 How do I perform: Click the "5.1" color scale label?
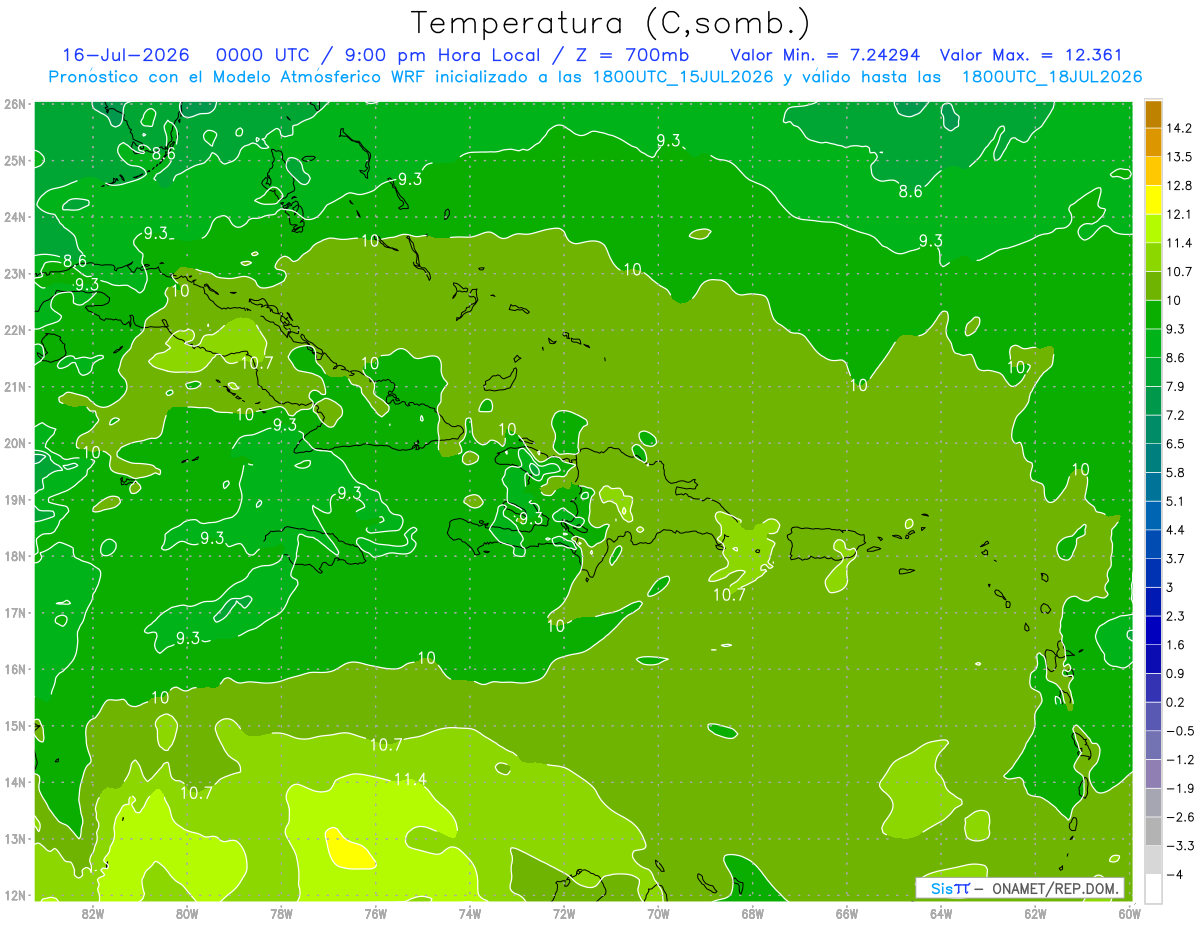coord(1174,501)
